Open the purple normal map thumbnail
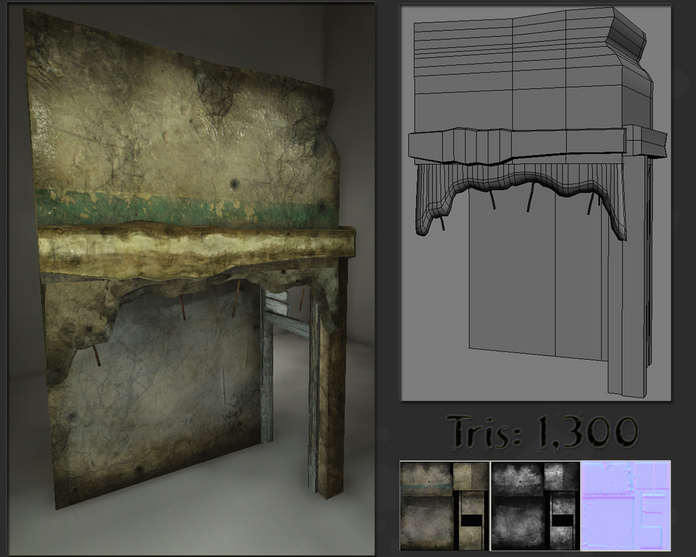This screenshot has width=696, height=557. pos(626,506)
